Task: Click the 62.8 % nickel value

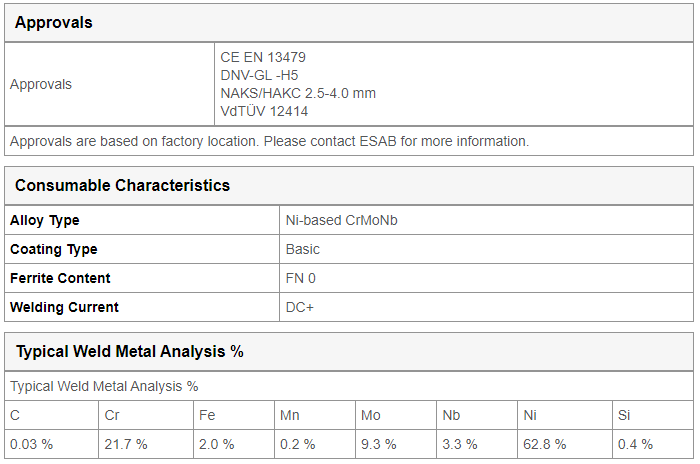Action: tap(545, 444)
